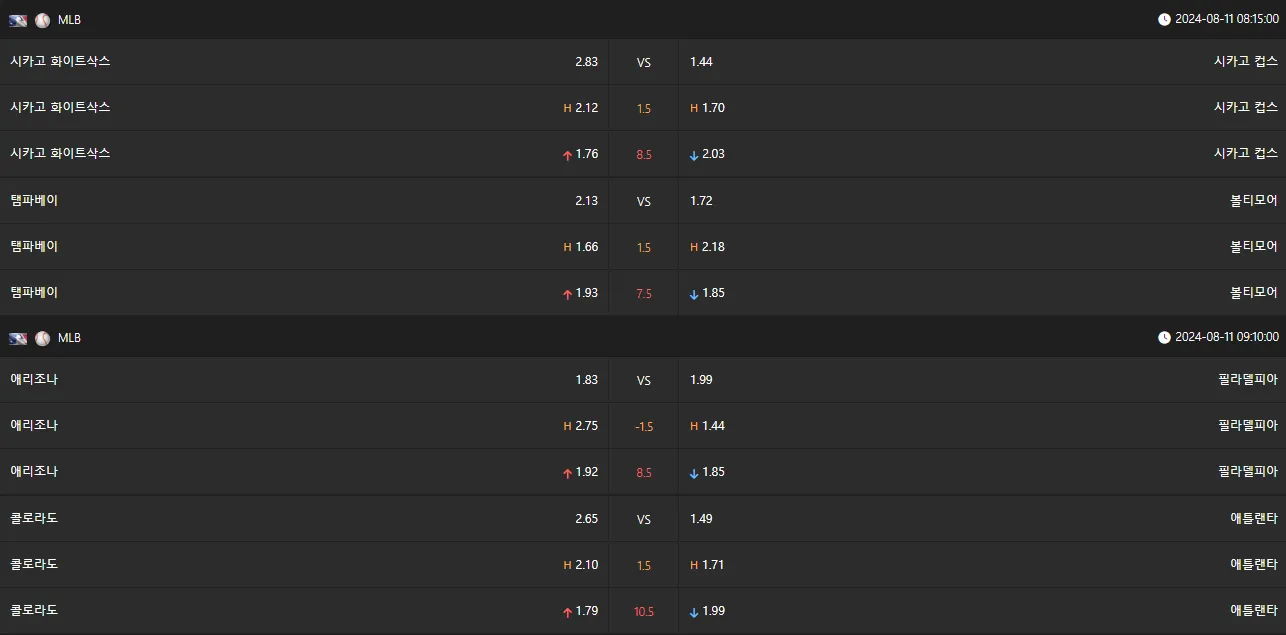This screenshot has height=635, width=1286.
Task: Click the -1.5 handicap value for 애리조나
Action: 644,426
